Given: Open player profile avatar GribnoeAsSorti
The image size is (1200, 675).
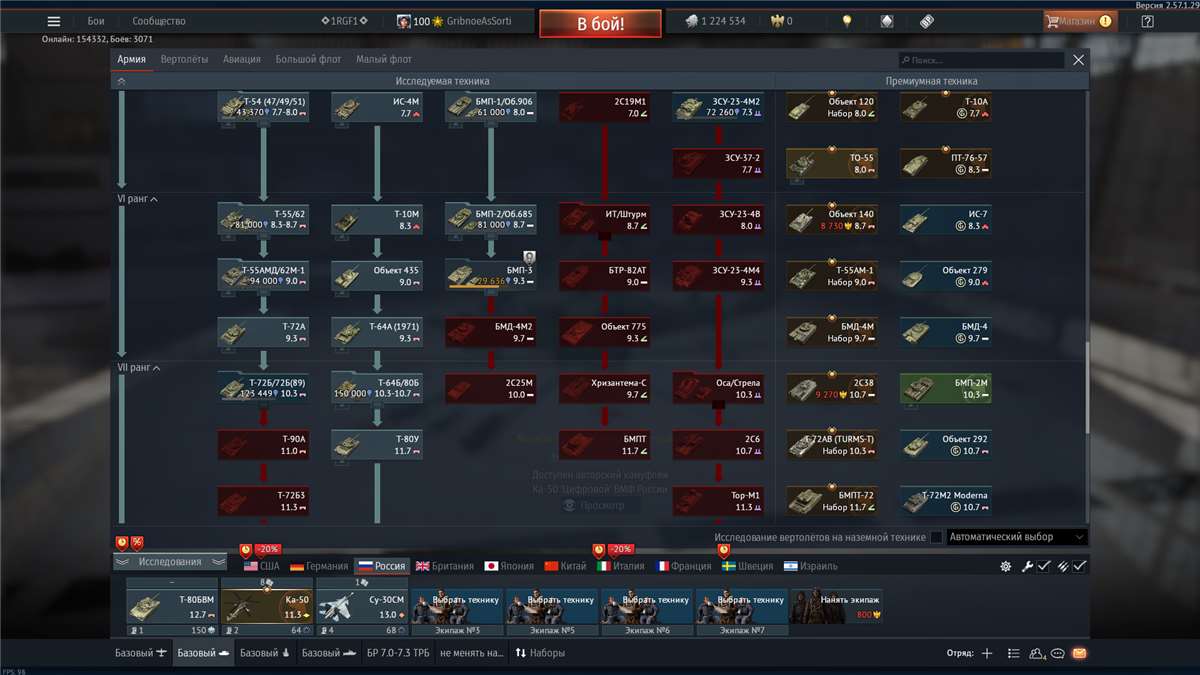Looking at the screenshot, I should click(x=404, y=21).
